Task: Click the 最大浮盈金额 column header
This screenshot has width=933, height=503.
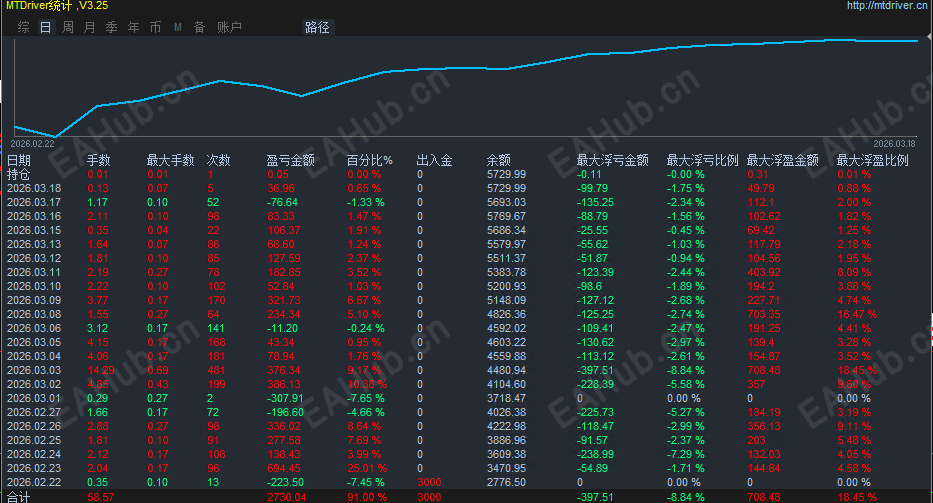Action: (x=782, y=160)
